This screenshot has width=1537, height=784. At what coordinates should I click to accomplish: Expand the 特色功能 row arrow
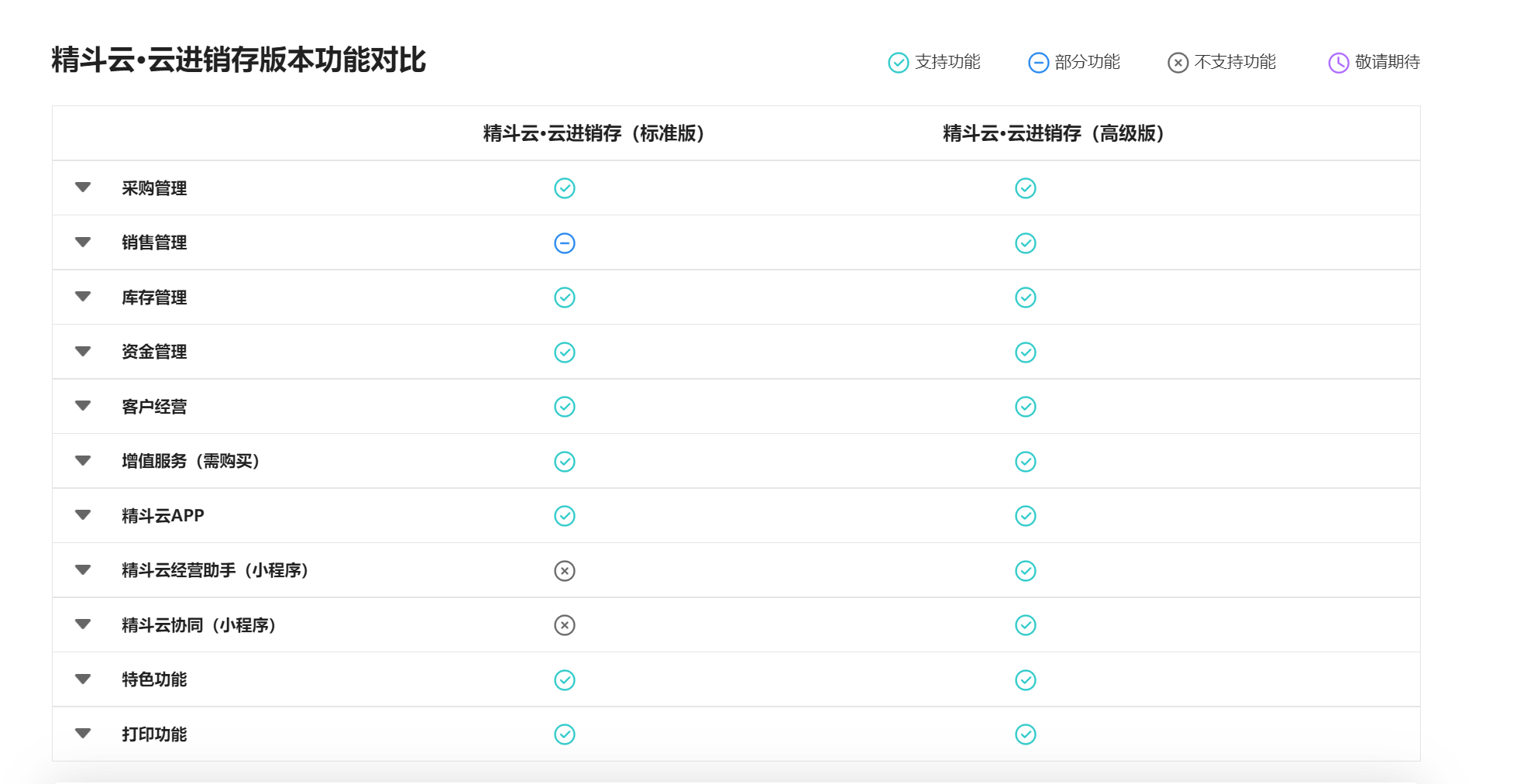point(83,679)
